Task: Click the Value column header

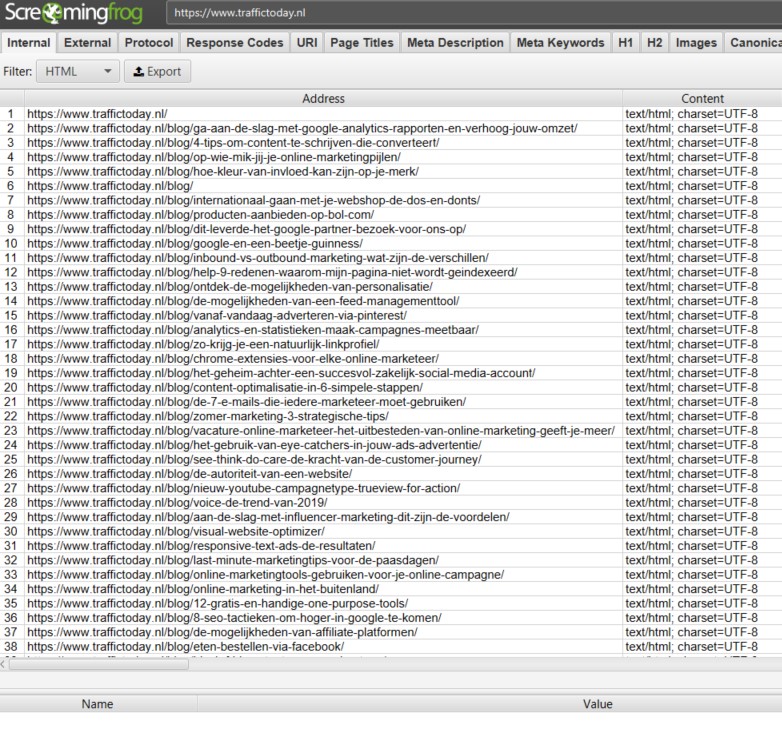Action: pos(597,704)
